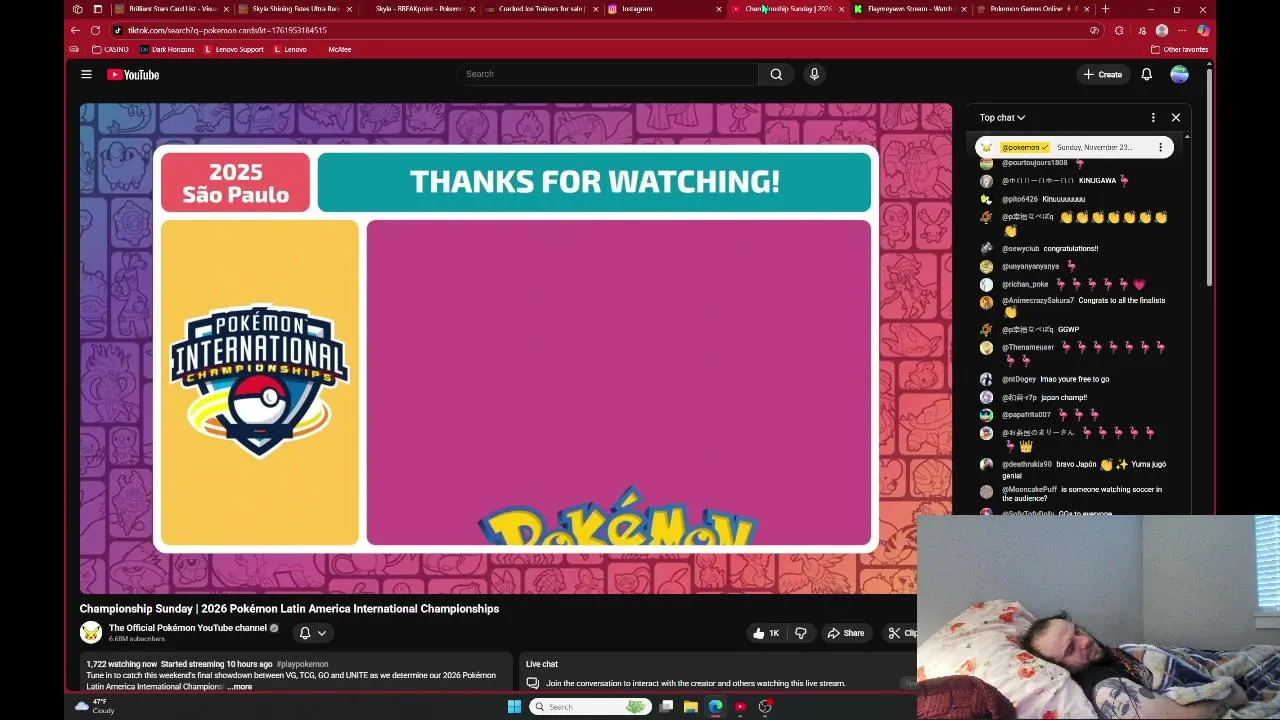Viewport: 1280px width, 720px height.
Task: Open The Official Pokémon YouTube channel avatar
Action: pyautogui.click(x=91, y=633)
